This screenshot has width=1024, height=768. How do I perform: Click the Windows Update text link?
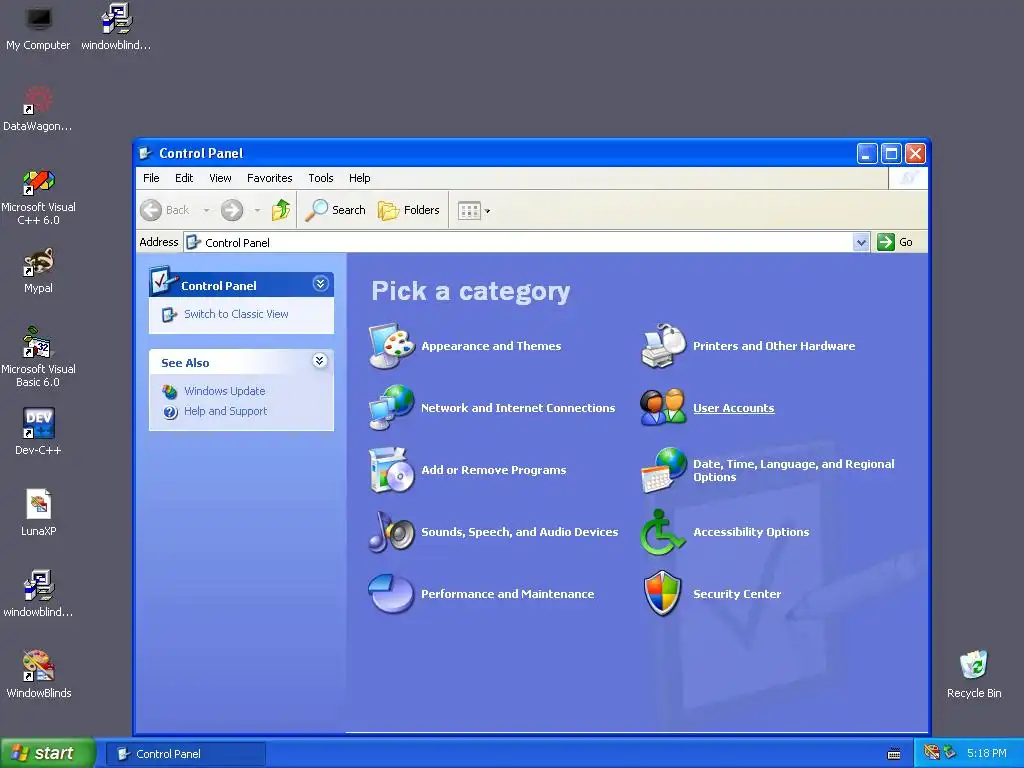225,391
